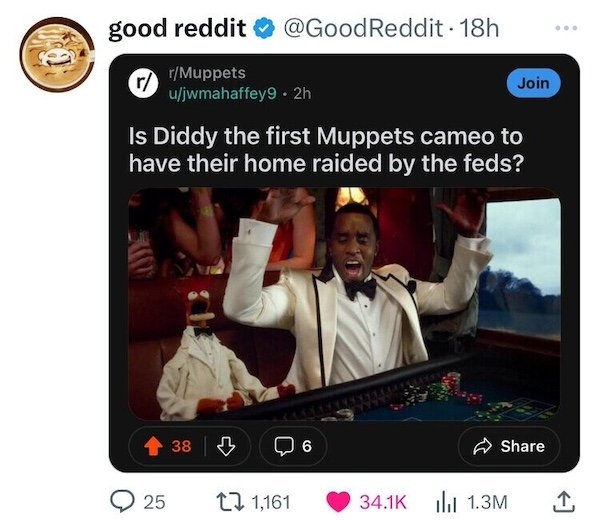The image size is (600, 520).
Task: Click the blue verified badge
Action: (x=265, y=29)
